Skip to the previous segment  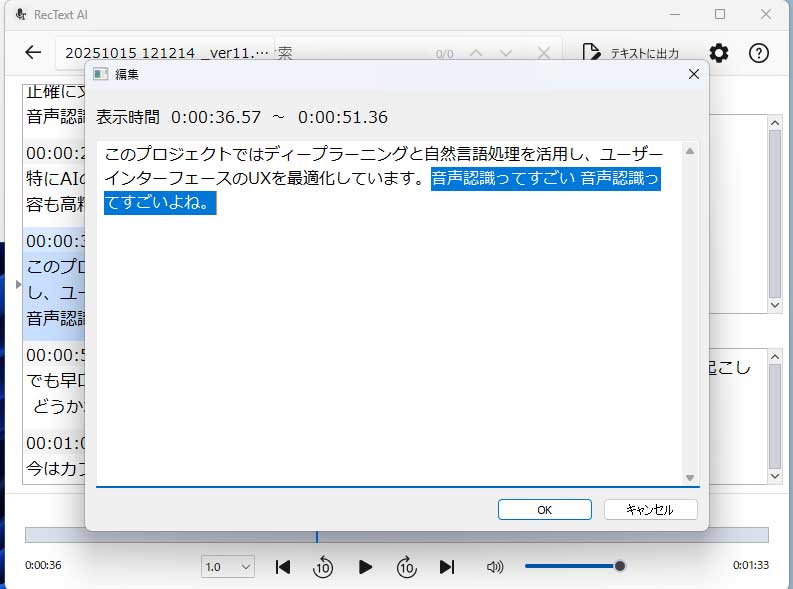283,567
